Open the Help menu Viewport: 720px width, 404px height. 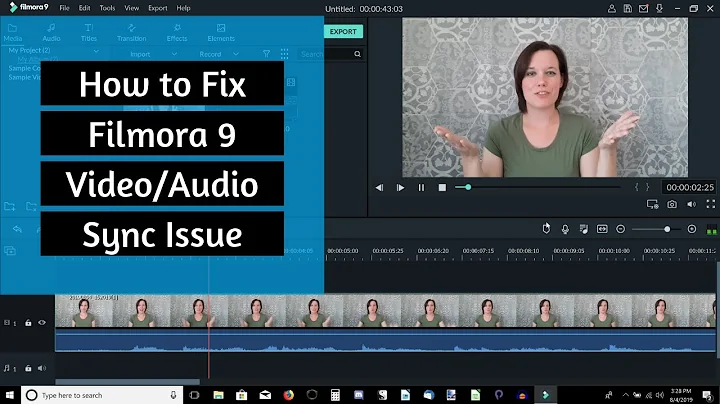pos(183,8)
